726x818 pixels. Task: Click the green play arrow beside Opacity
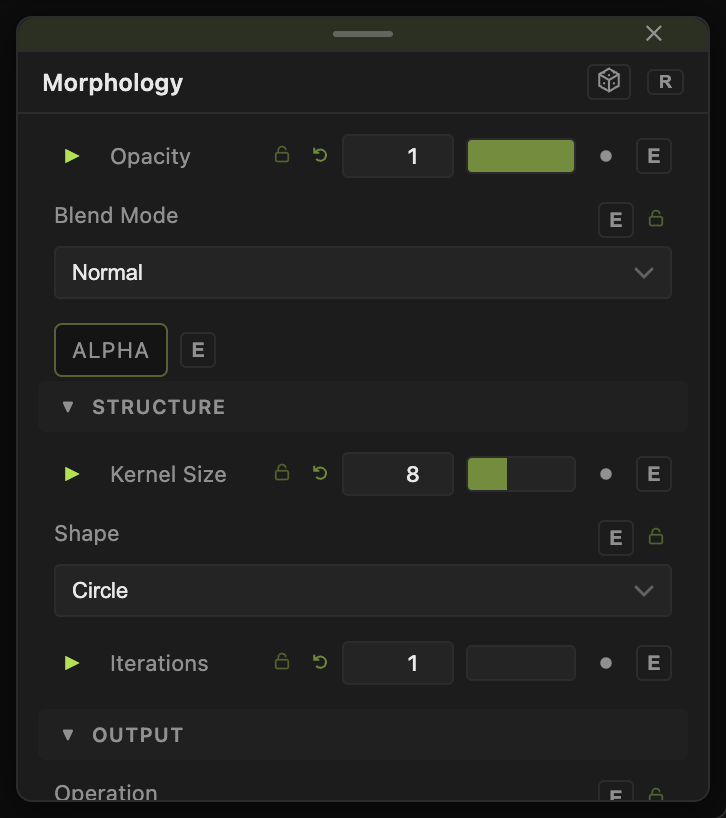pos(71,156)
